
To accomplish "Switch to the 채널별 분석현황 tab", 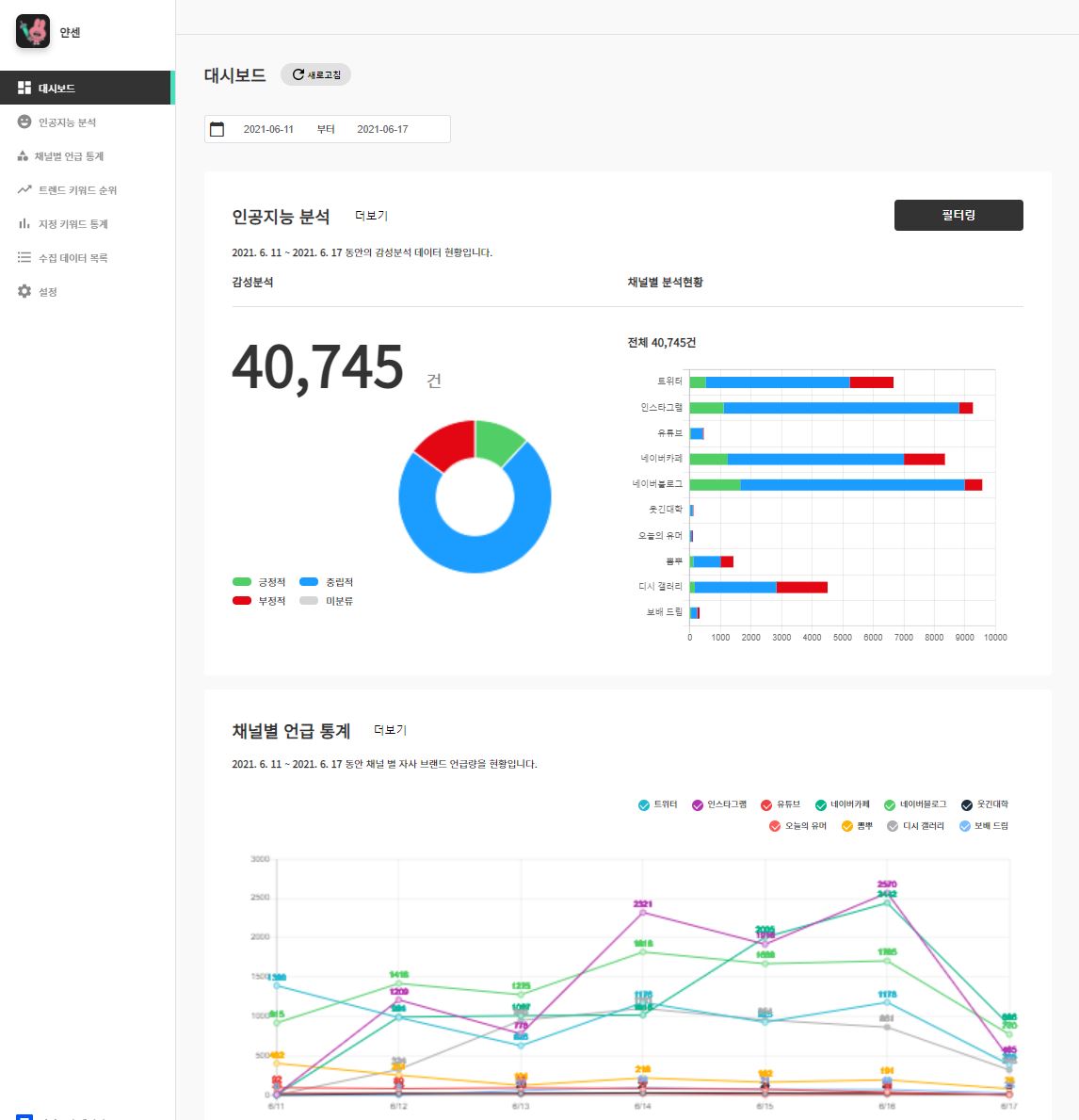I will (665, 283).
